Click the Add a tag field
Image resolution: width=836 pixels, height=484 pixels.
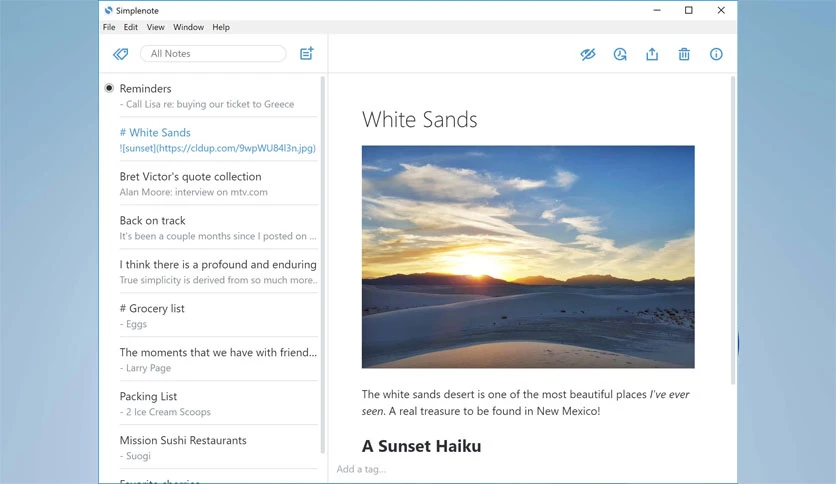click(x=361, y=469)
